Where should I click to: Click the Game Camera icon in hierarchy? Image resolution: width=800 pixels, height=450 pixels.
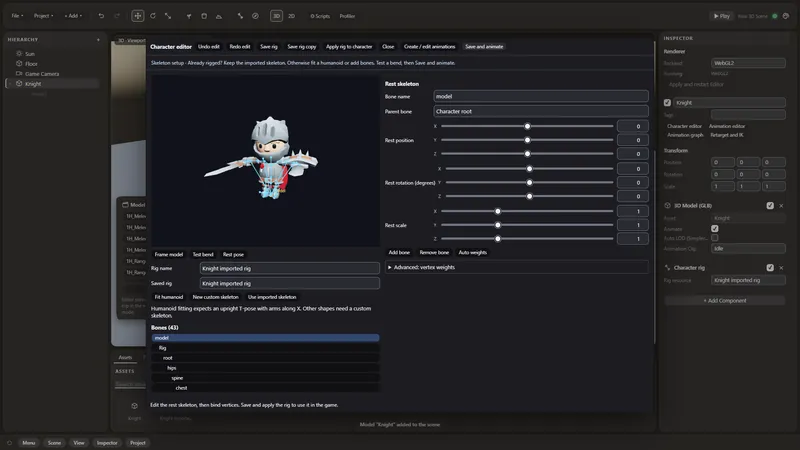click(19, 73)
